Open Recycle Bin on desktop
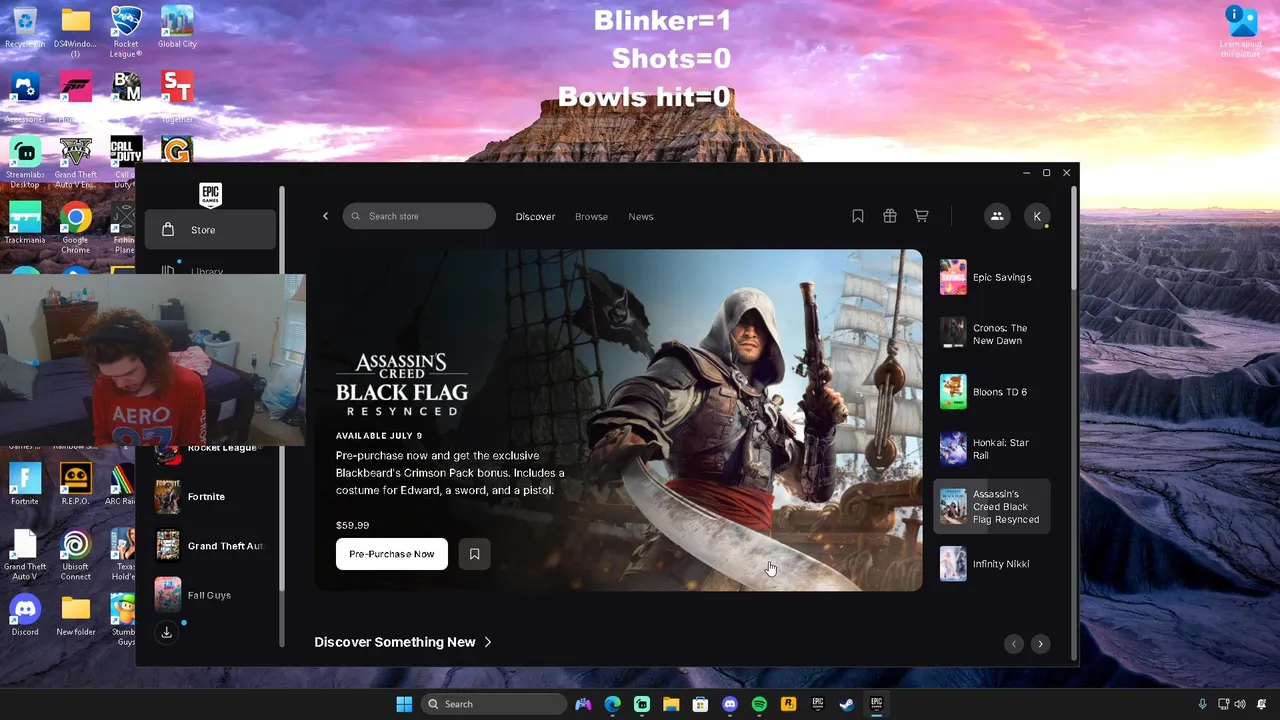The image size is (1280, 720). coord(25,28)
